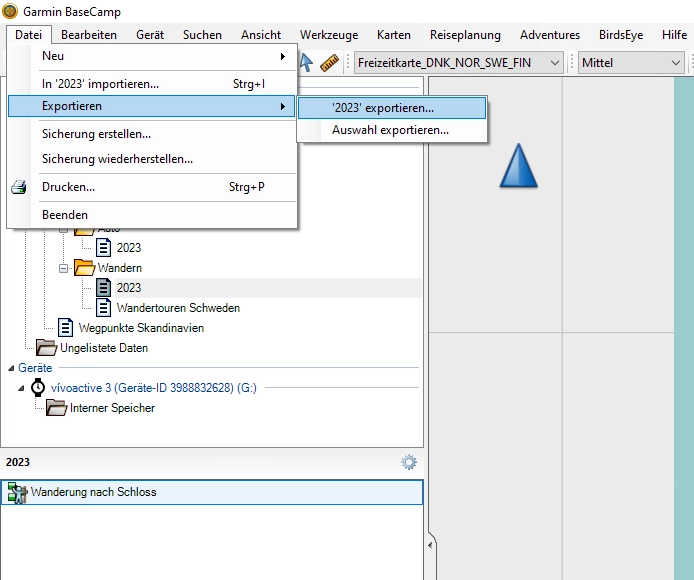This screenshot has height=580, width=694.
Task: Click the vívoactive 3 watch icon
Action: [x=38, y=388]
